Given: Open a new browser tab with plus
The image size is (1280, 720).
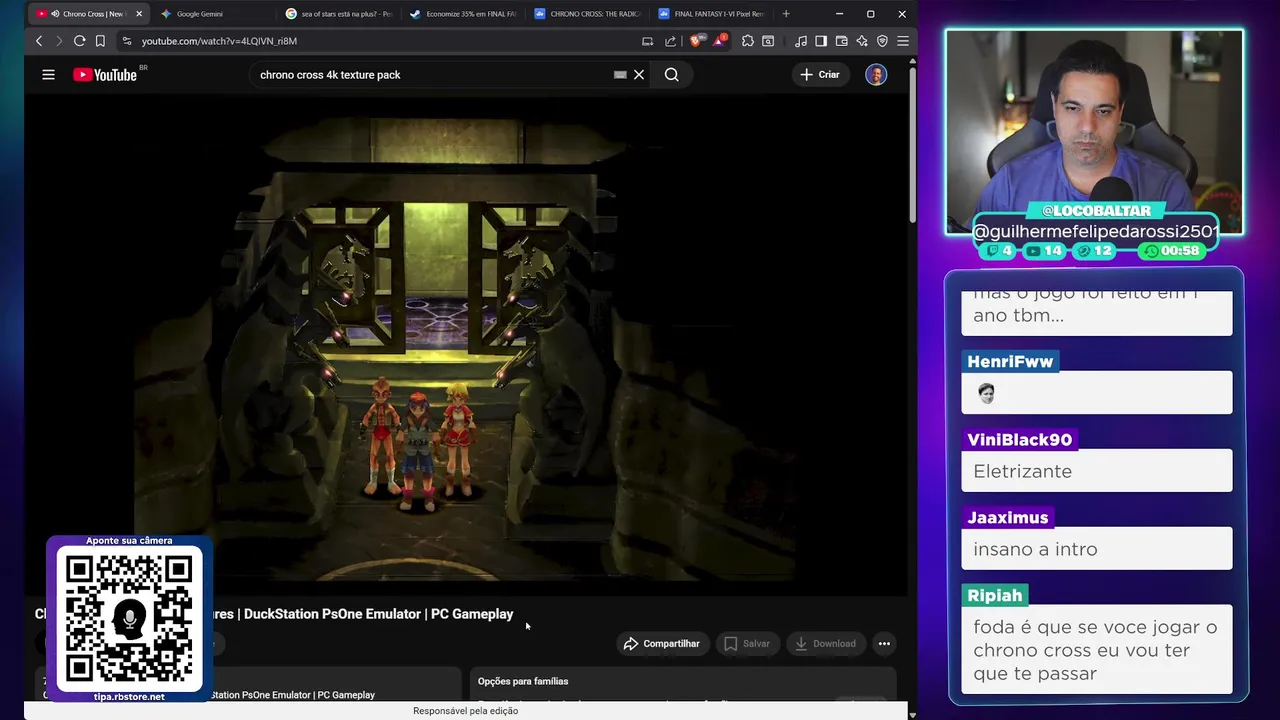Looking at the screenshot, I should pos(786,14).
